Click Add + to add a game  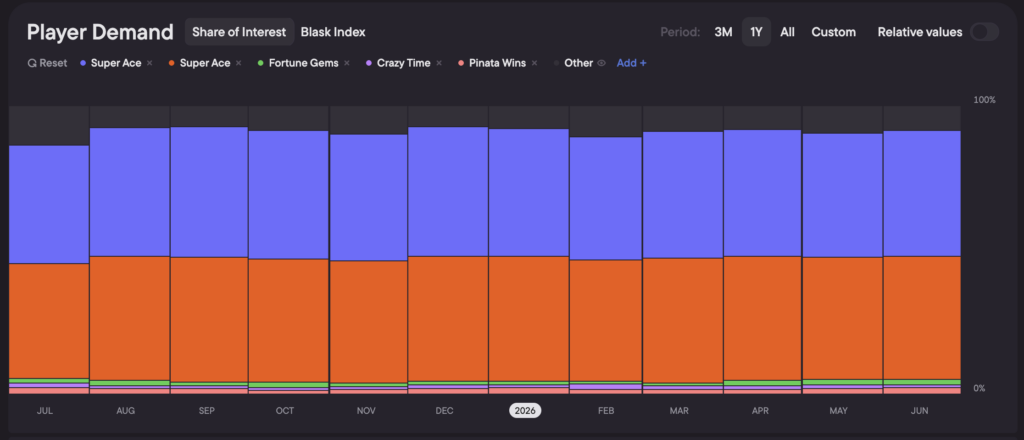(632, 63)
